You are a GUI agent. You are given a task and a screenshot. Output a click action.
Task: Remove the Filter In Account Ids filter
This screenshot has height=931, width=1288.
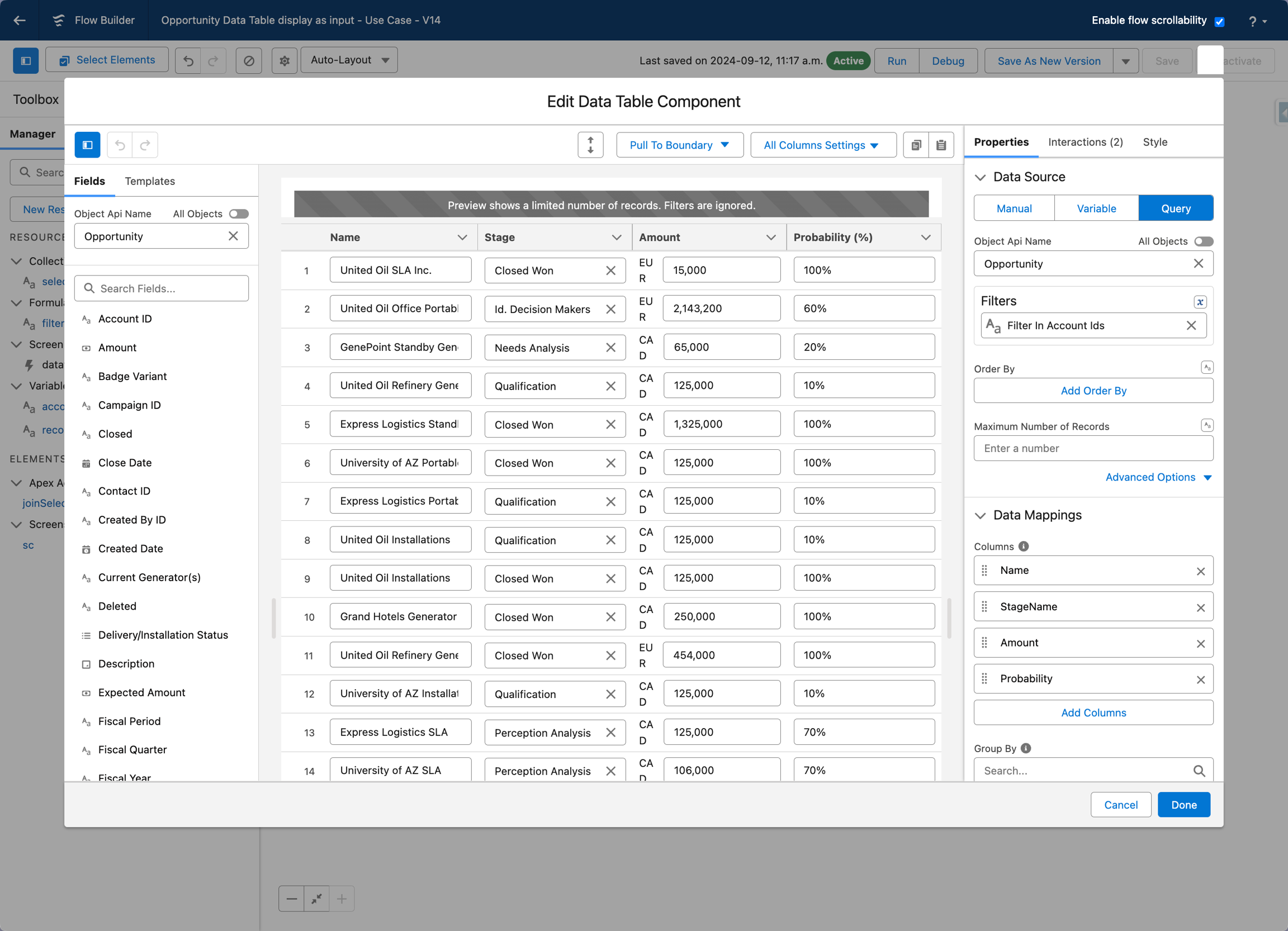1191,326
